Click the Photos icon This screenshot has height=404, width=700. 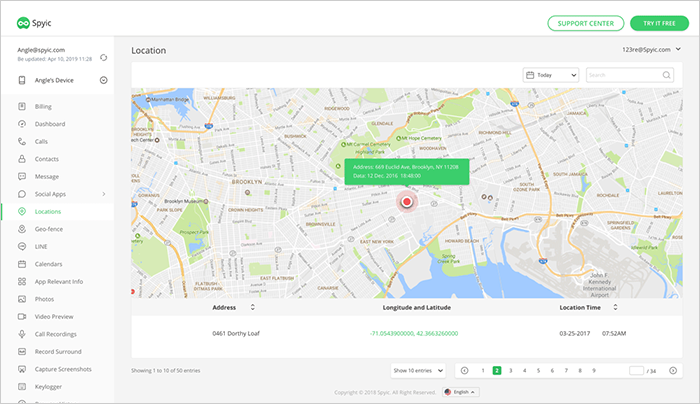coord(22,299)
